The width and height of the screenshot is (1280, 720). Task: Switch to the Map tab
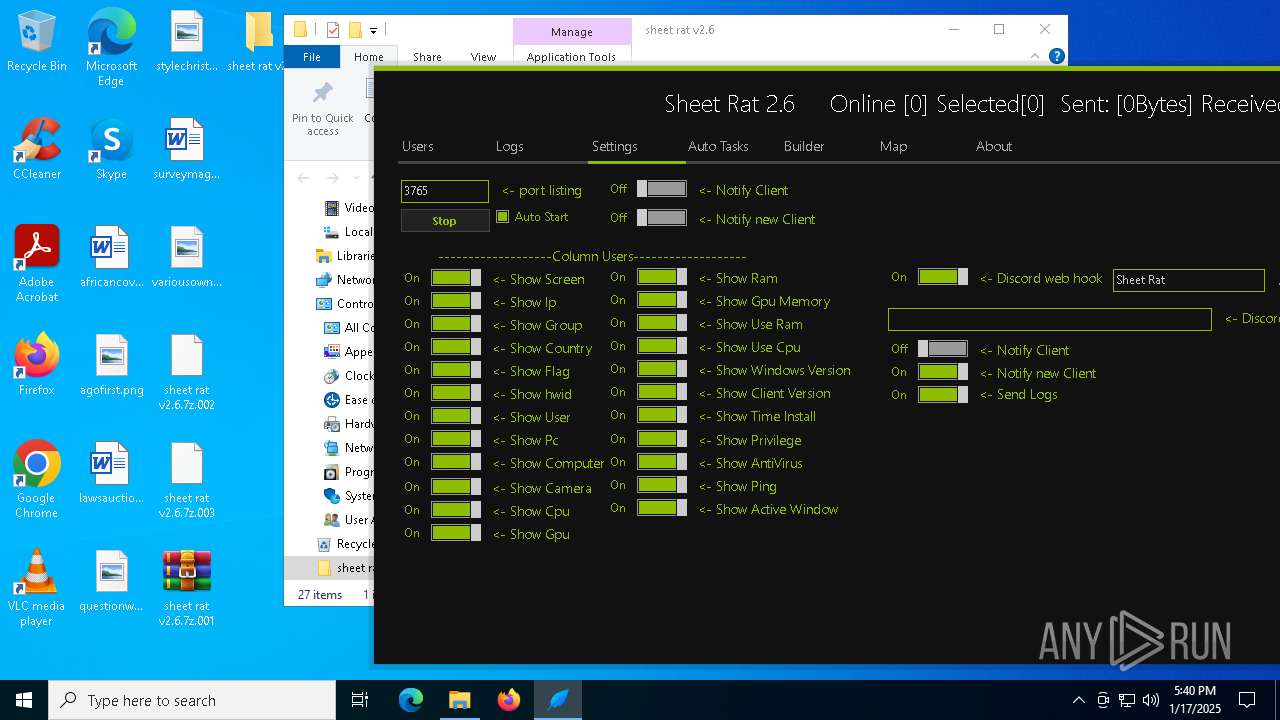pyautogui.click(x=894, y=146)
